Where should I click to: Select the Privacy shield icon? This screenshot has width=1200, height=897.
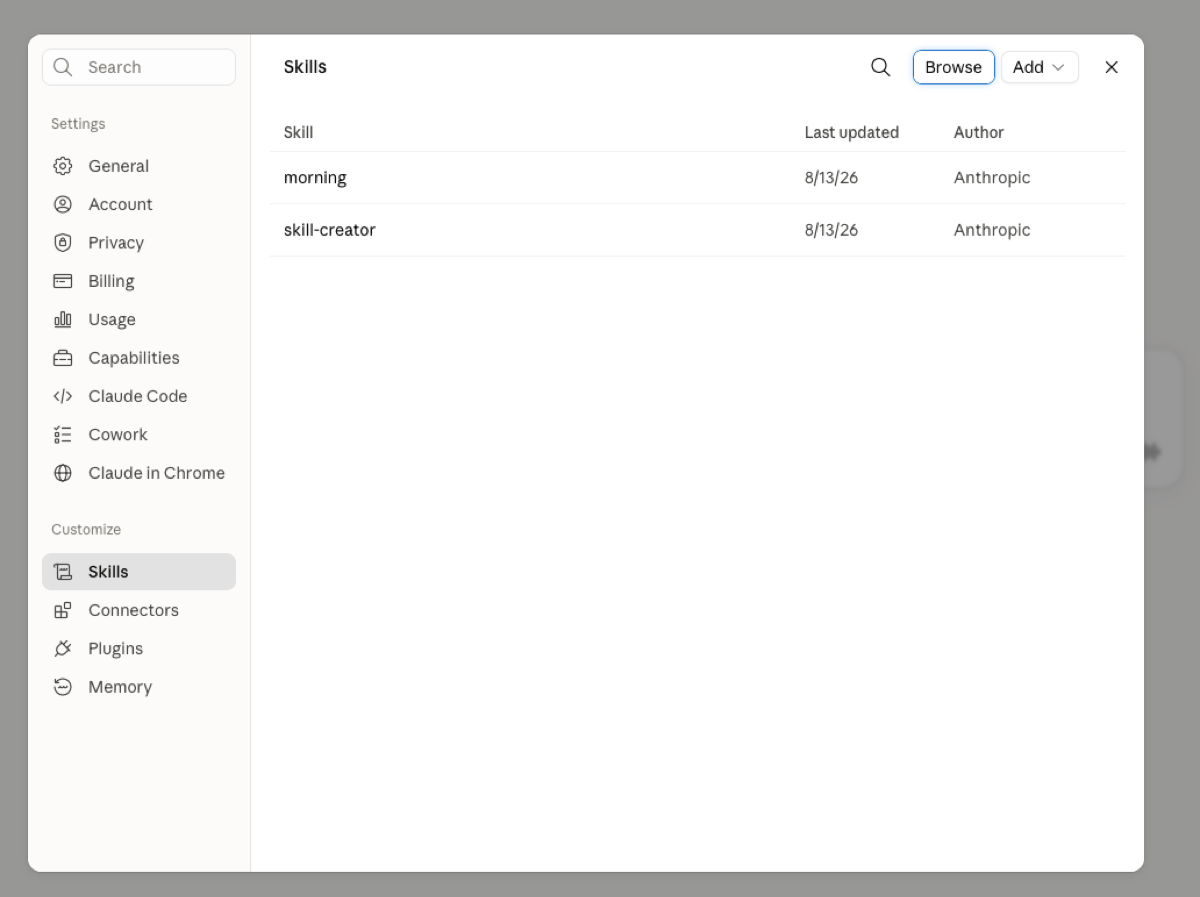[x=63, y=243]
